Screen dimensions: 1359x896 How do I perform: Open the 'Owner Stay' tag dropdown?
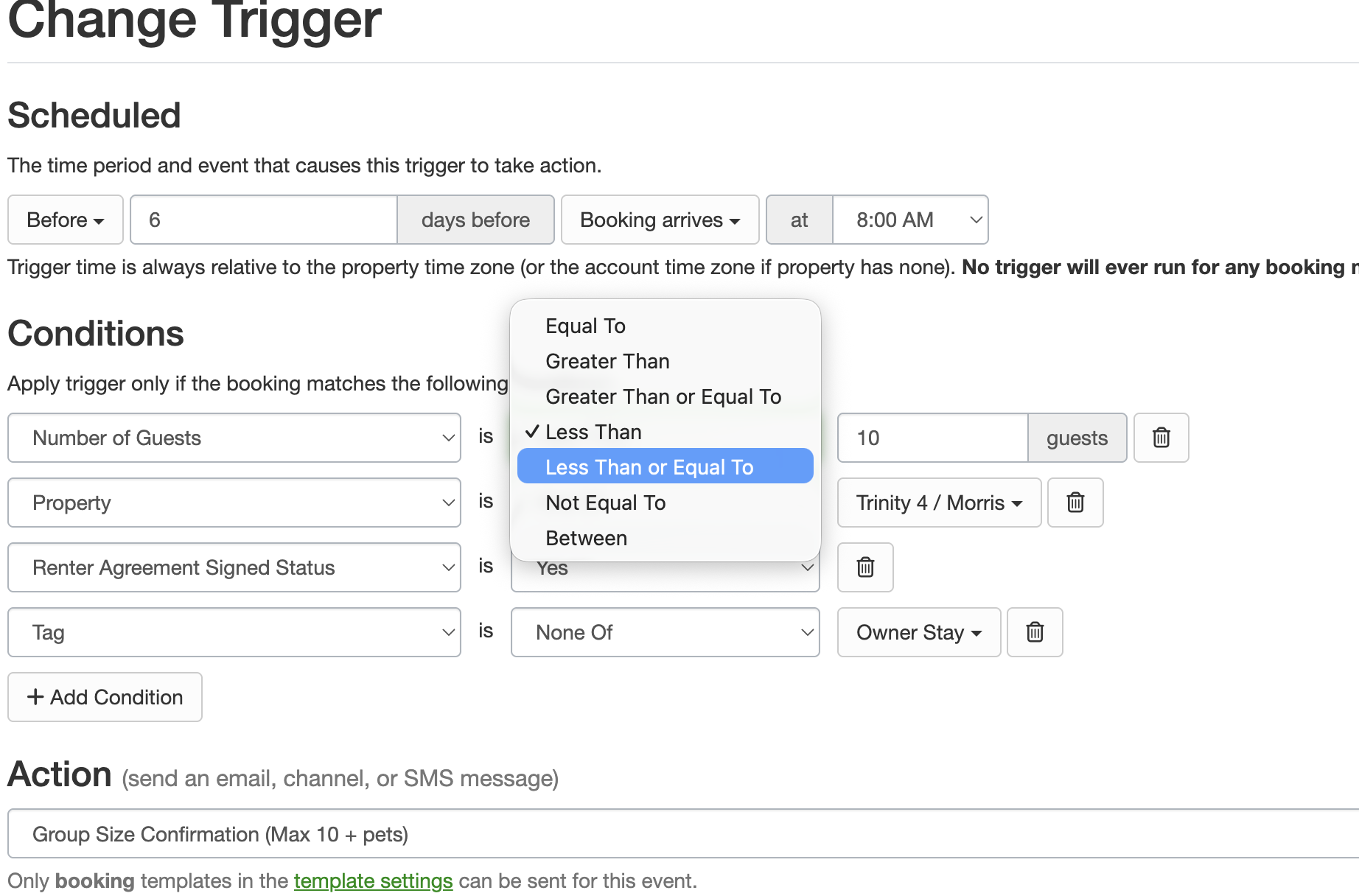click(918, 632)
